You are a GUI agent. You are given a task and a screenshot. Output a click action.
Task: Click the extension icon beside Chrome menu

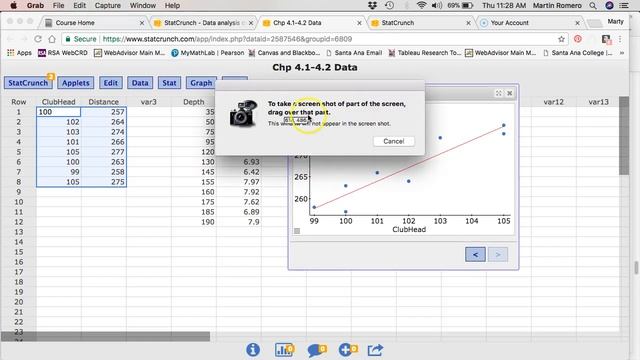(x=606, y=39)
